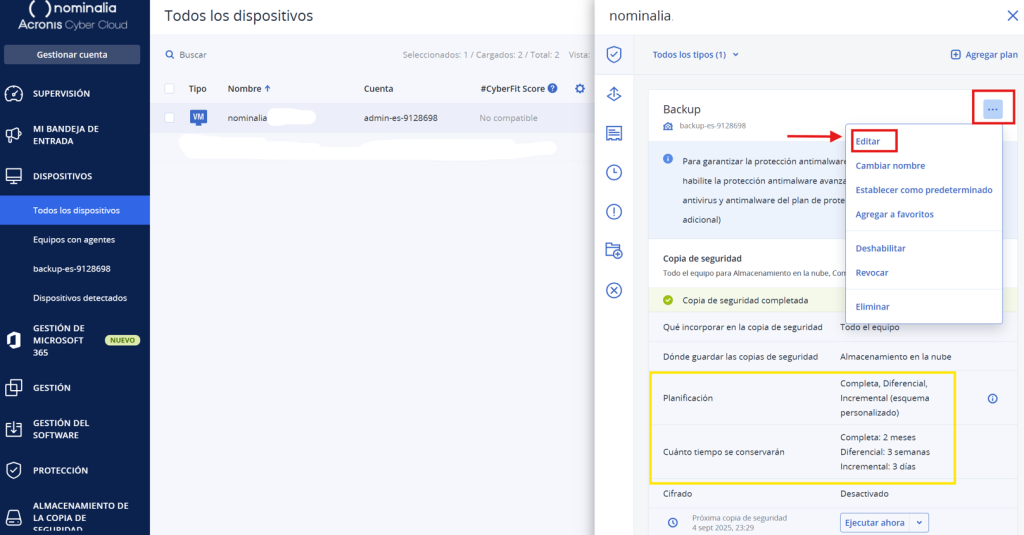Choose Deshabilitar in the plan menu
This screenshot has width=1024, height=535.
pyautogui.click(x=880, y=248)
